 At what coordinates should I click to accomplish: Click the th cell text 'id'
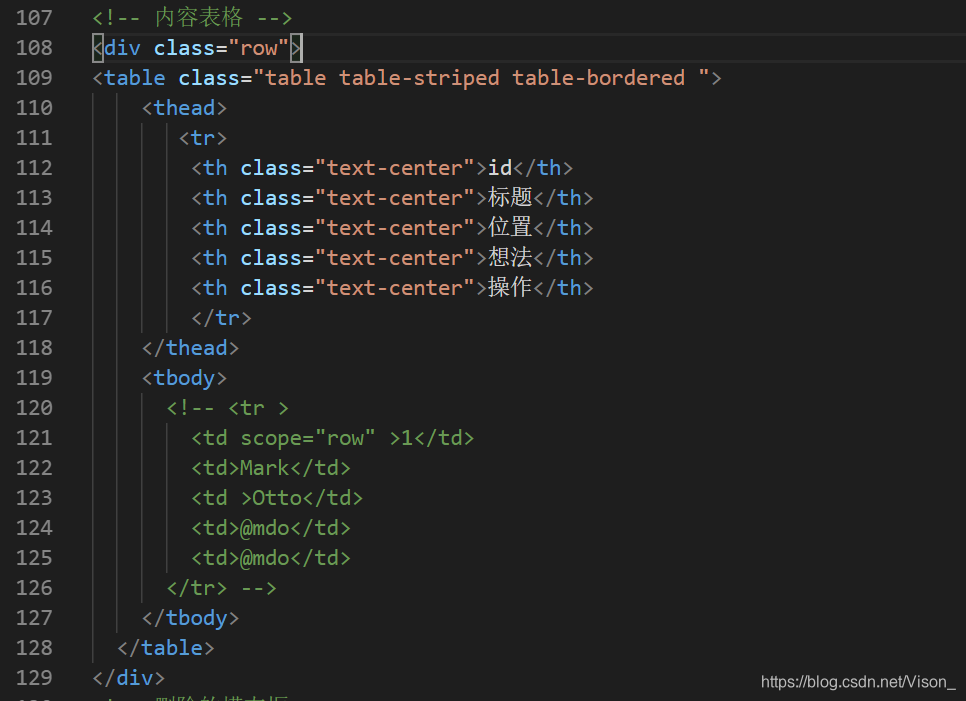pyautogui.click(x=500, y=168)
